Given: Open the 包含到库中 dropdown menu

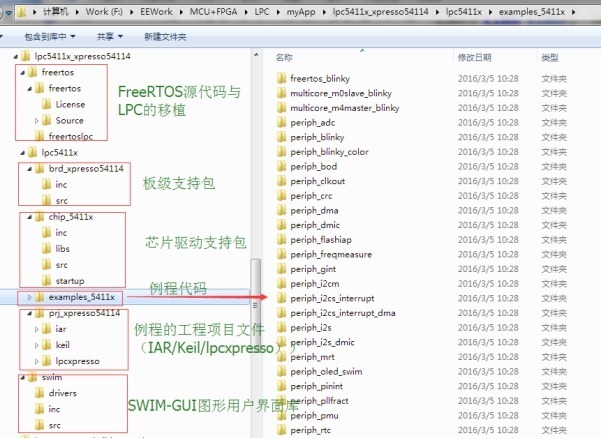Looking at the screenshot, I should coord(50,36).
